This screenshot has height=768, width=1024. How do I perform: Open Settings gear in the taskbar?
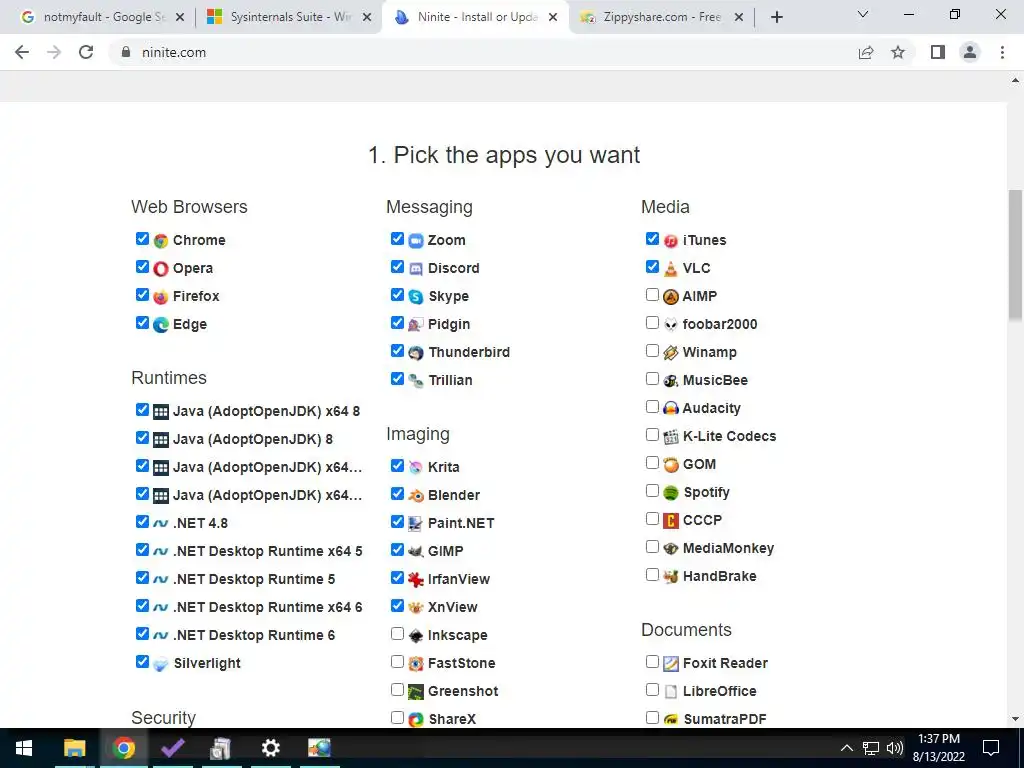(x=270, y=748)
